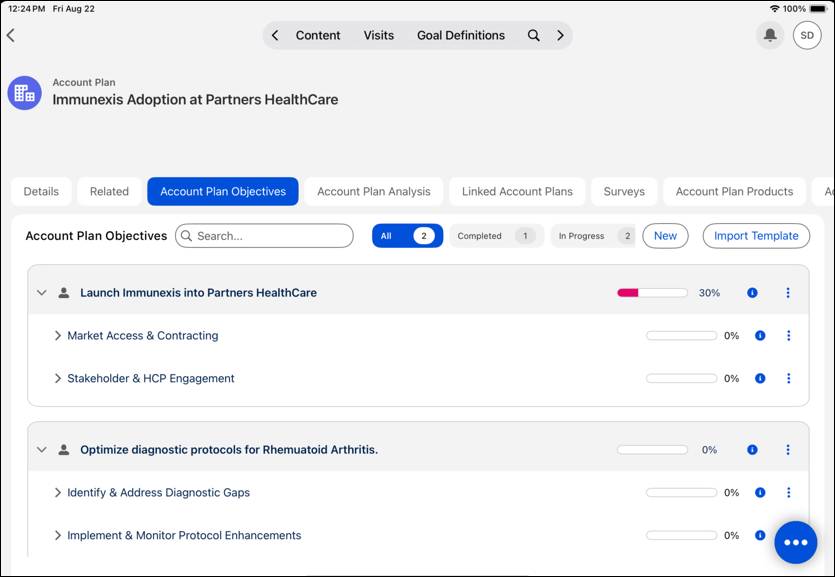Click person icon beside Optimize diagnostic protocols
Viewport: 835px width, 577px height.
click(64, 450)
